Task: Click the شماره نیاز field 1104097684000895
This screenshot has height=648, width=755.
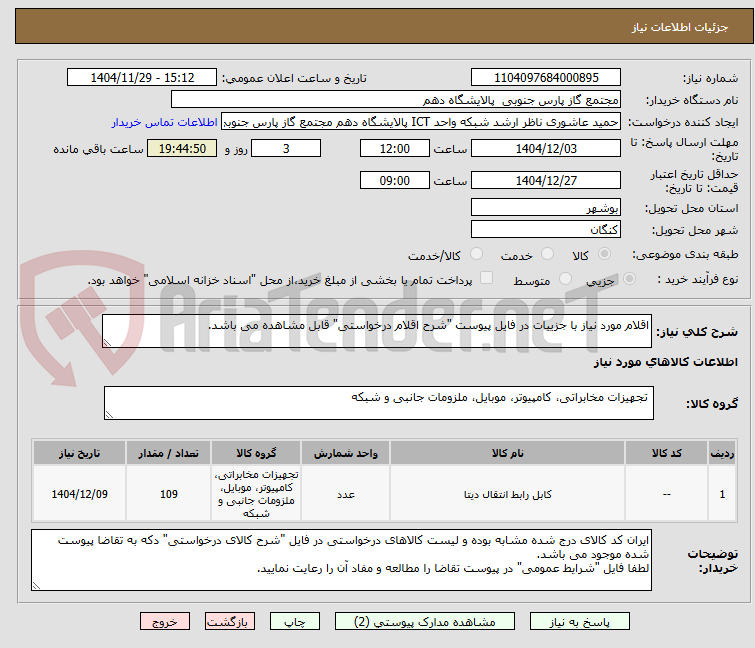Action: pyautogui.click(x=546, y=77)
